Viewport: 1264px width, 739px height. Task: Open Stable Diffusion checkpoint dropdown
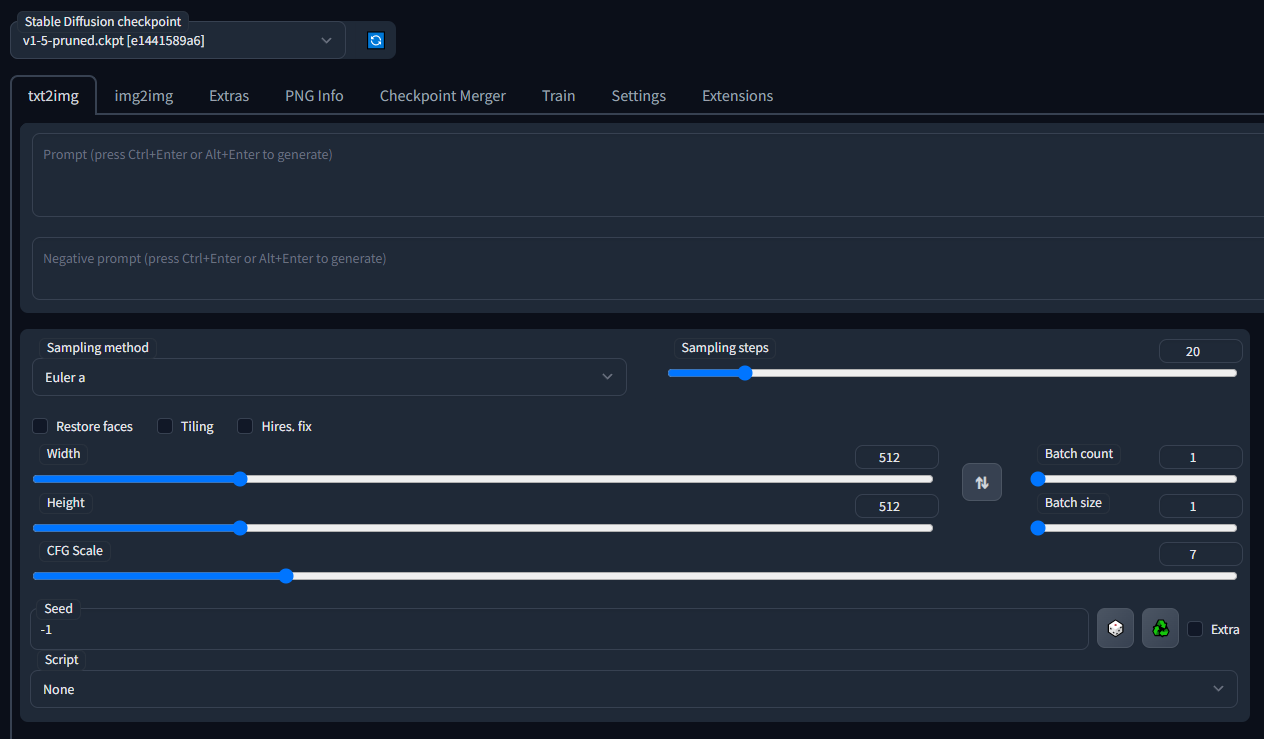(x=178, y=40)
